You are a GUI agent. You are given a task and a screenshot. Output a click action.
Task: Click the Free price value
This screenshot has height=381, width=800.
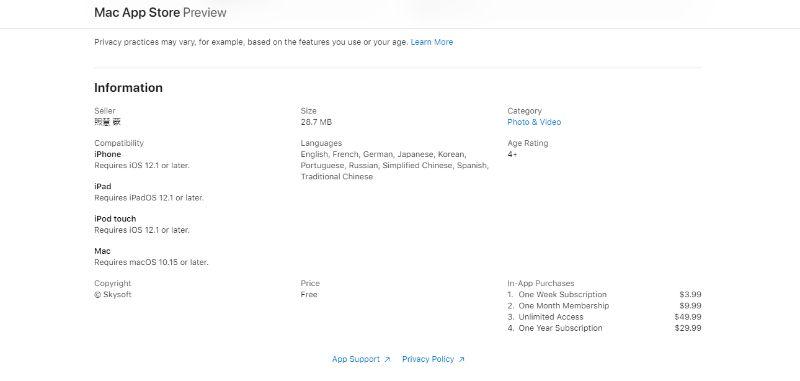click(309, 294)
